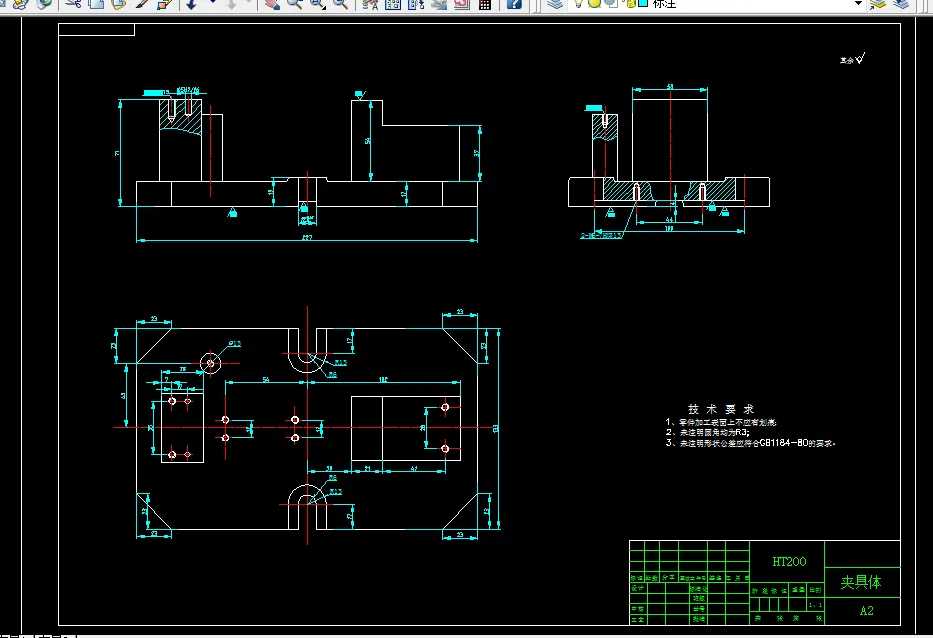This screenshot has height=638, width=933.
Task: Open Help with the question mark icon
Action: 514,4
